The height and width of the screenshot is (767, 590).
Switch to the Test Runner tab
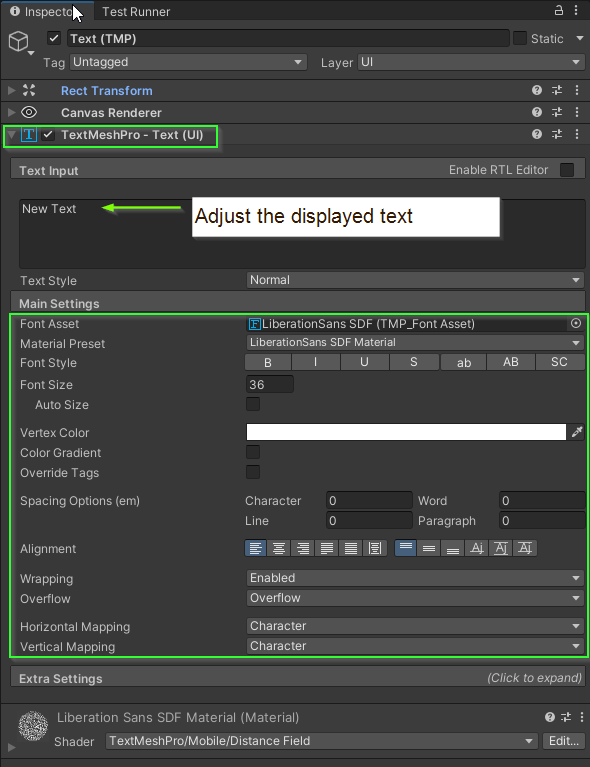[x=136, y=12]
